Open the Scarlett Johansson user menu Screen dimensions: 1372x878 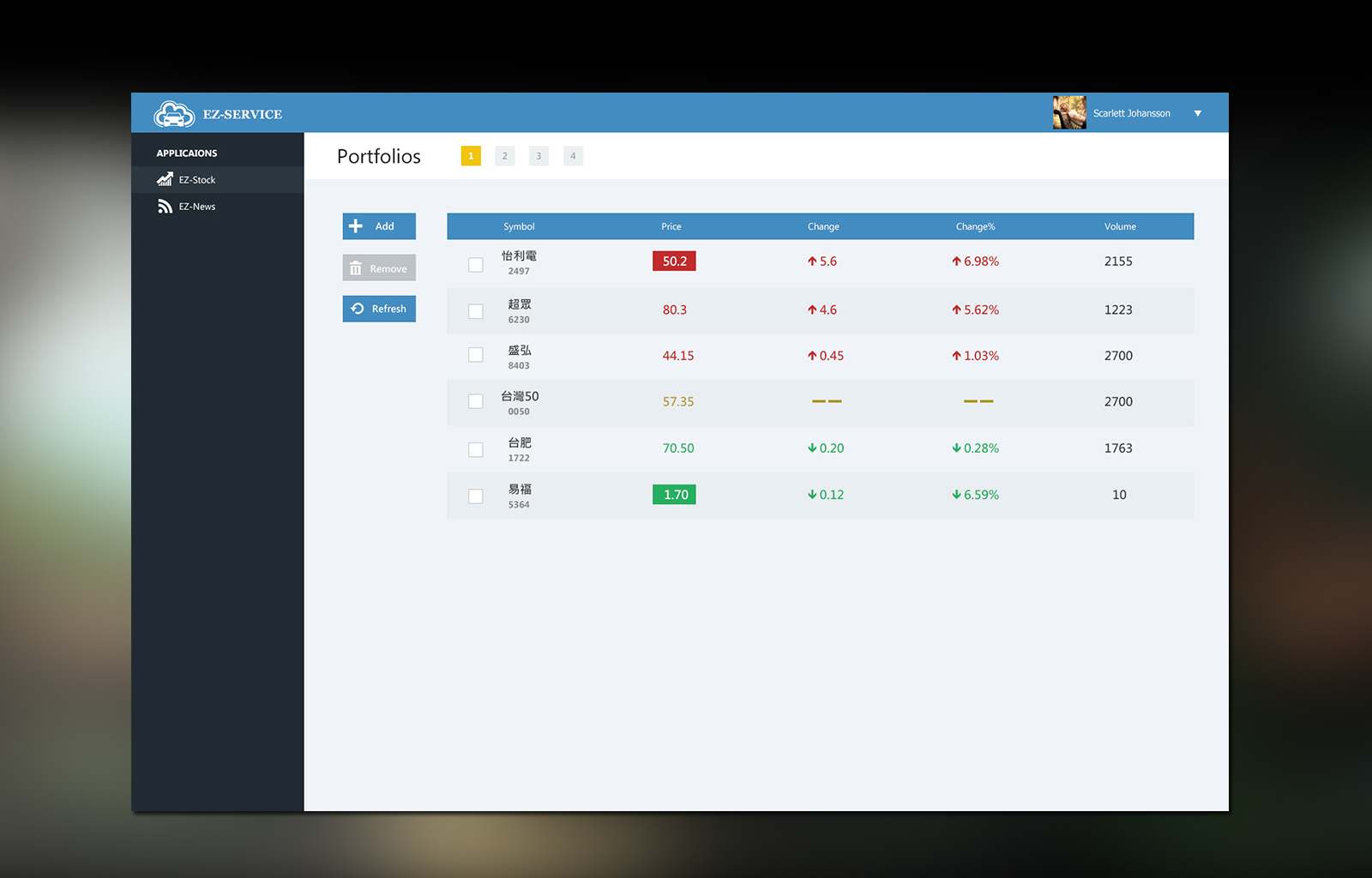point(1131,113)
